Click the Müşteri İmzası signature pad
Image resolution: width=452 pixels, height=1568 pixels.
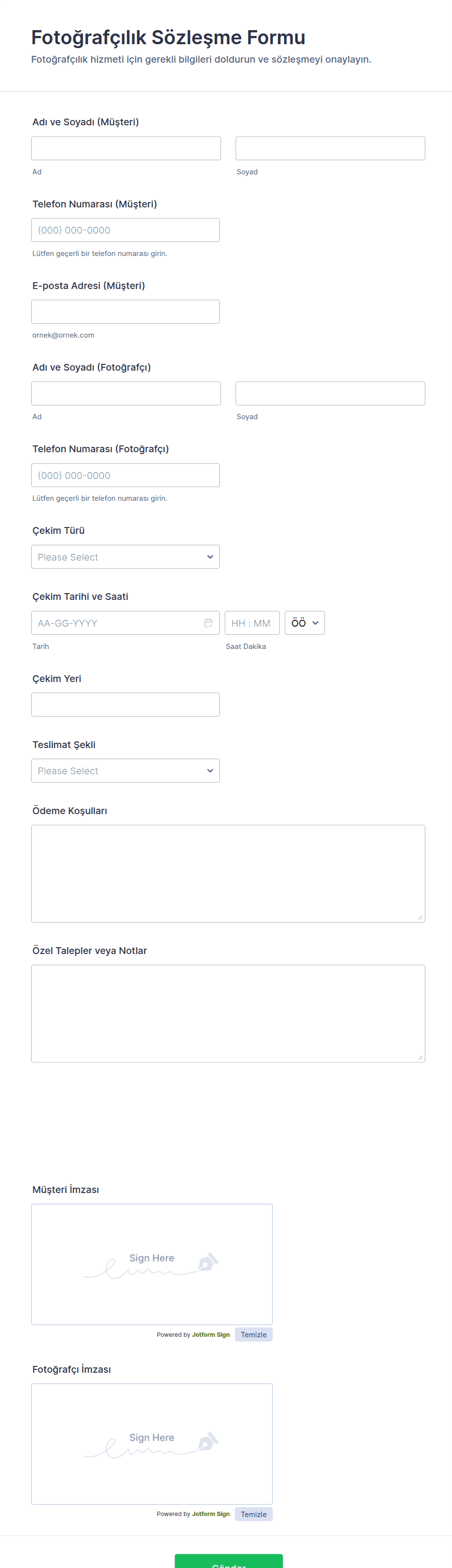[x=152, y=1263]
